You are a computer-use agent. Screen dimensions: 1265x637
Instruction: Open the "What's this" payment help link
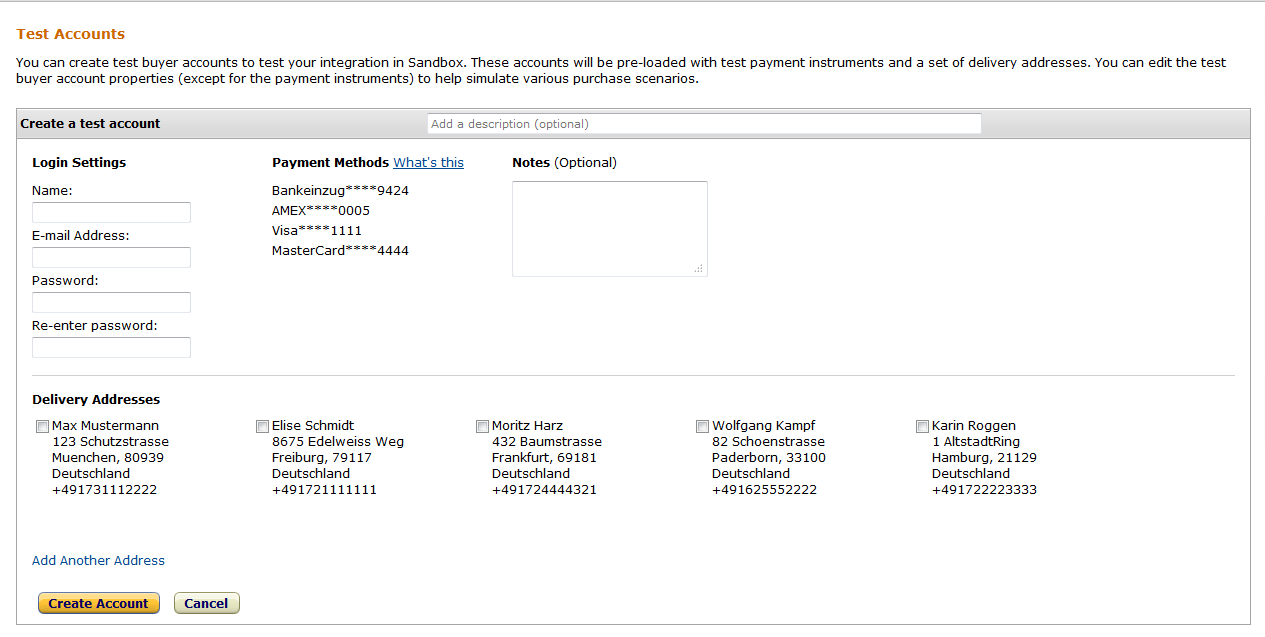click(x=428, y=162)
